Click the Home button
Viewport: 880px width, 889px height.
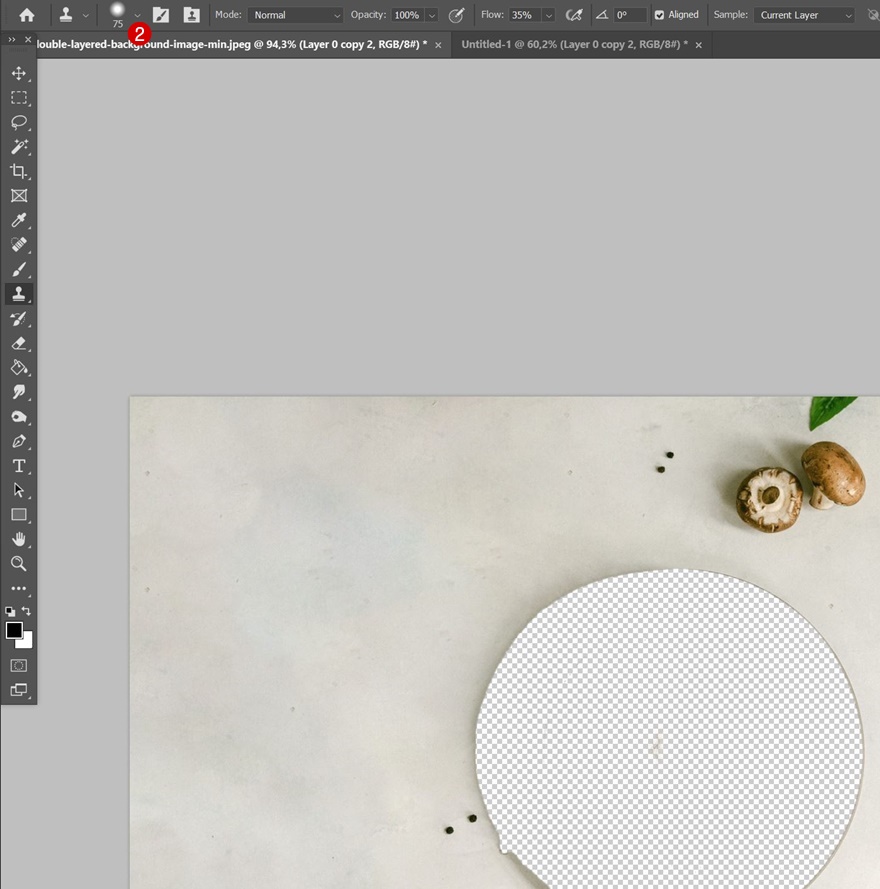click(x=26, y=15)
